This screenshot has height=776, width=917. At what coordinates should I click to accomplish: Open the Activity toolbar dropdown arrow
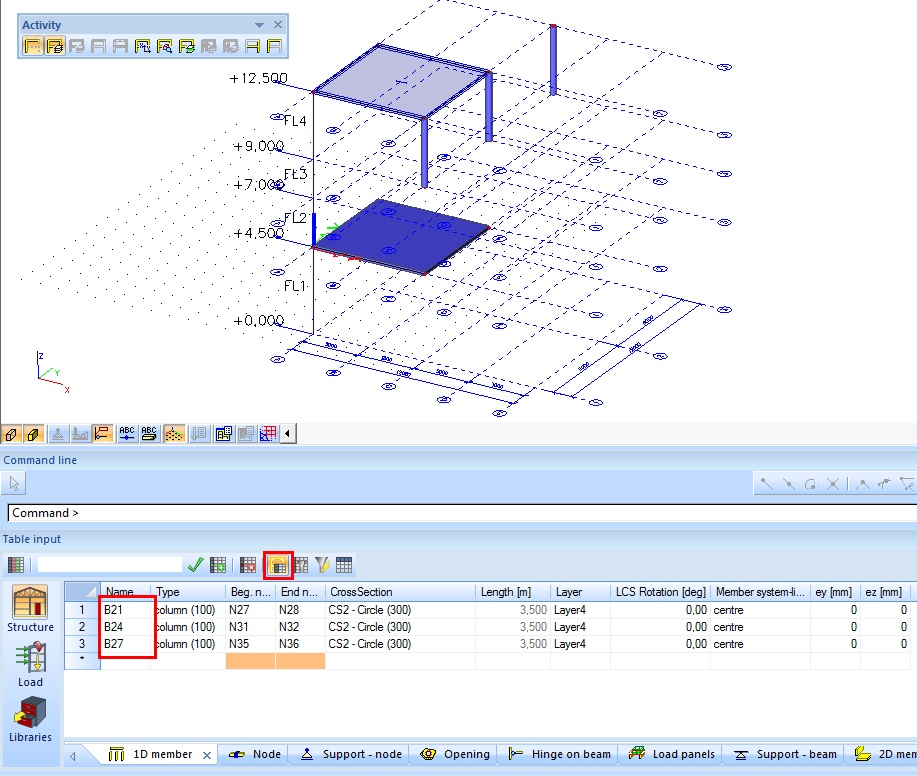tap(260, 25)
